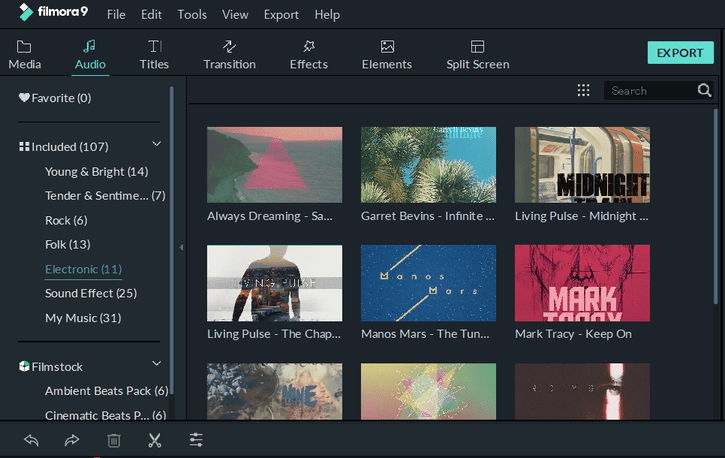This screenshot has width=725, height=458.
Task: Open the Tools menu
Action: click(192, 15)
